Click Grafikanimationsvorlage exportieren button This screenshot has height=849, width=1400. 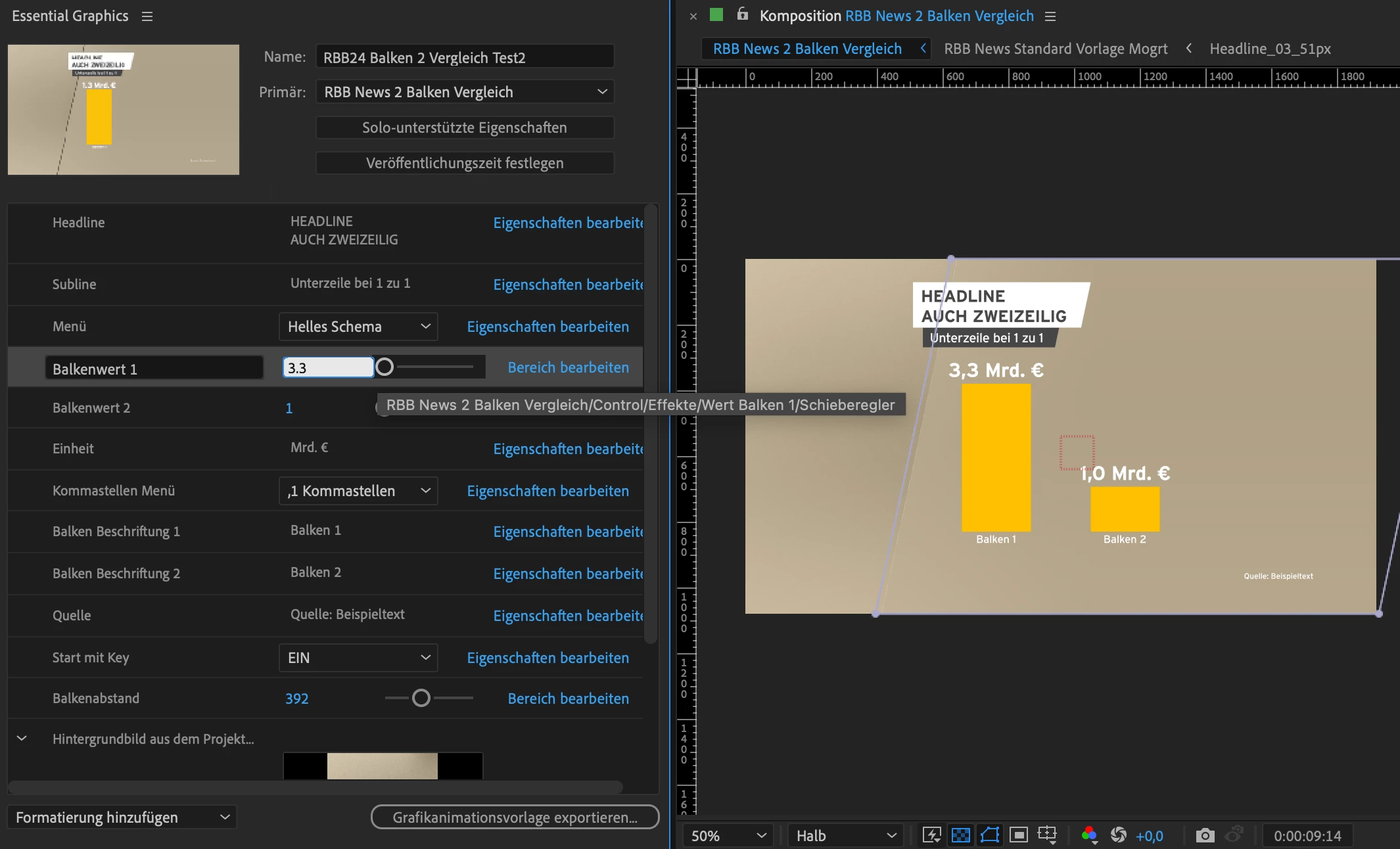[515, 817]
